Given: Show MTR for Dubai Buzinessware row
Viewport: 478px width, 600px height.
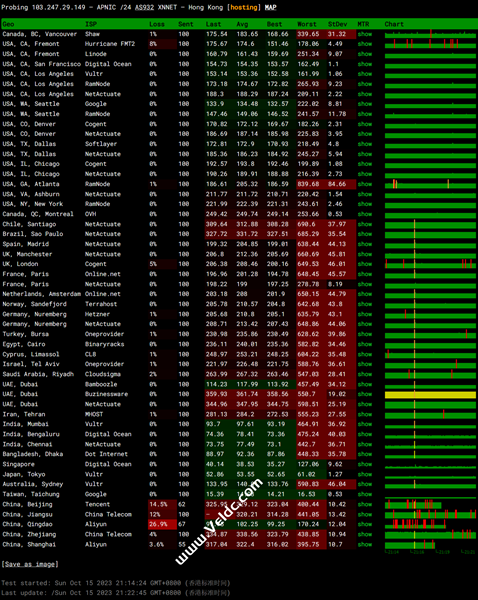Looking at the screenshot, I should pyautogui.click(x=365, y=394).
